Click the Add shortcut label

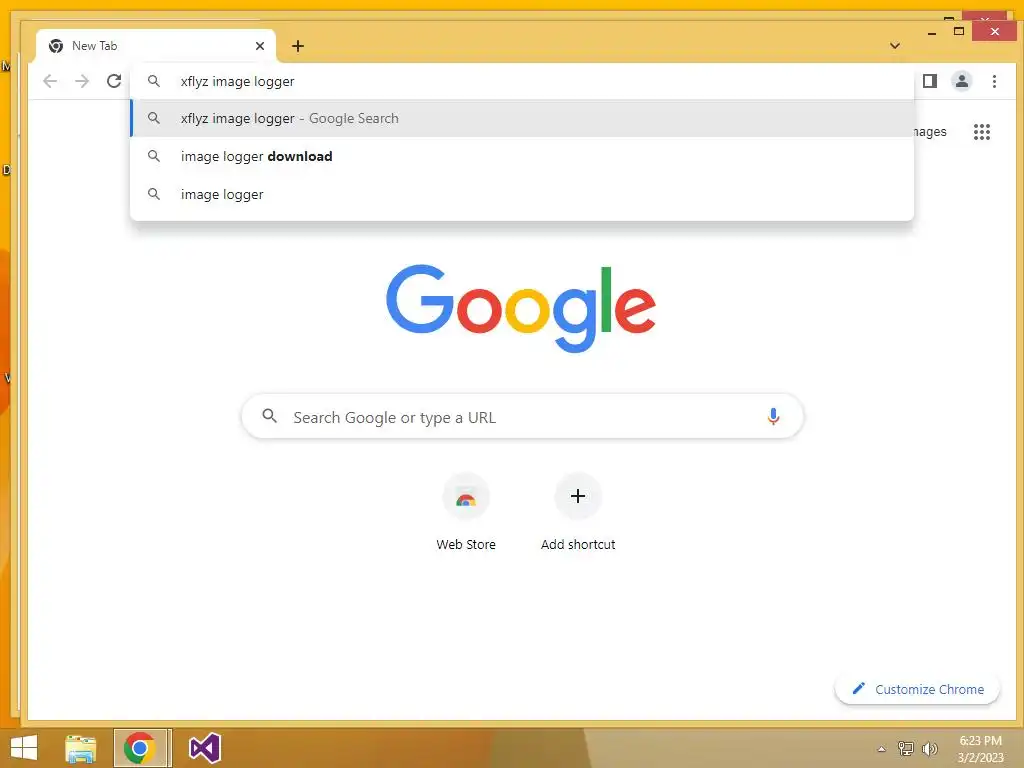click(x=578, y=545)
